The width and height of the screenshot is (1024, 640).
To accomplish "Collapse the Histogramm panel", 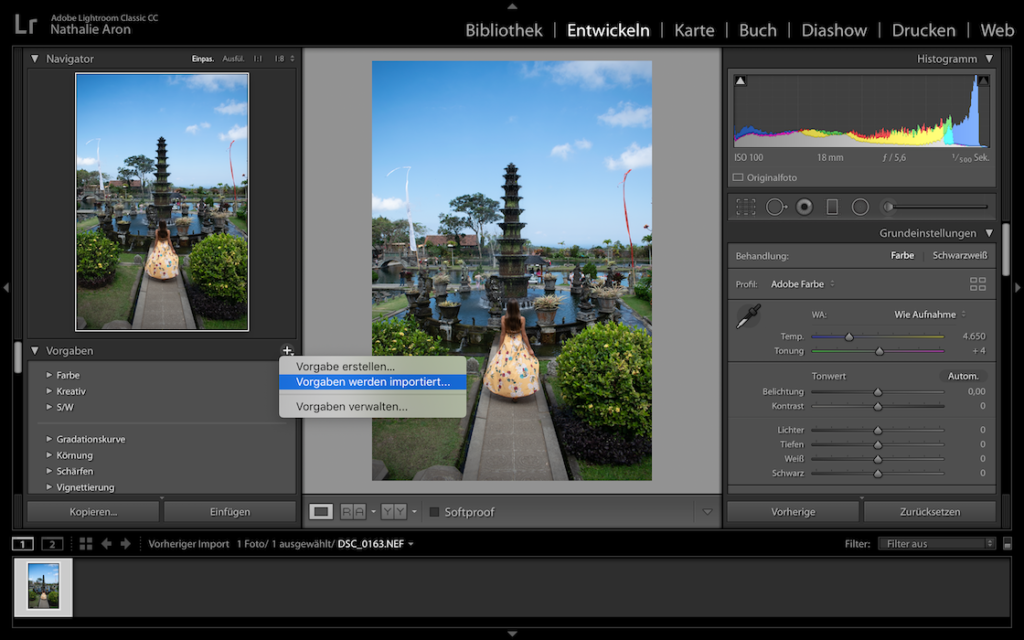I will pos(989,59).
